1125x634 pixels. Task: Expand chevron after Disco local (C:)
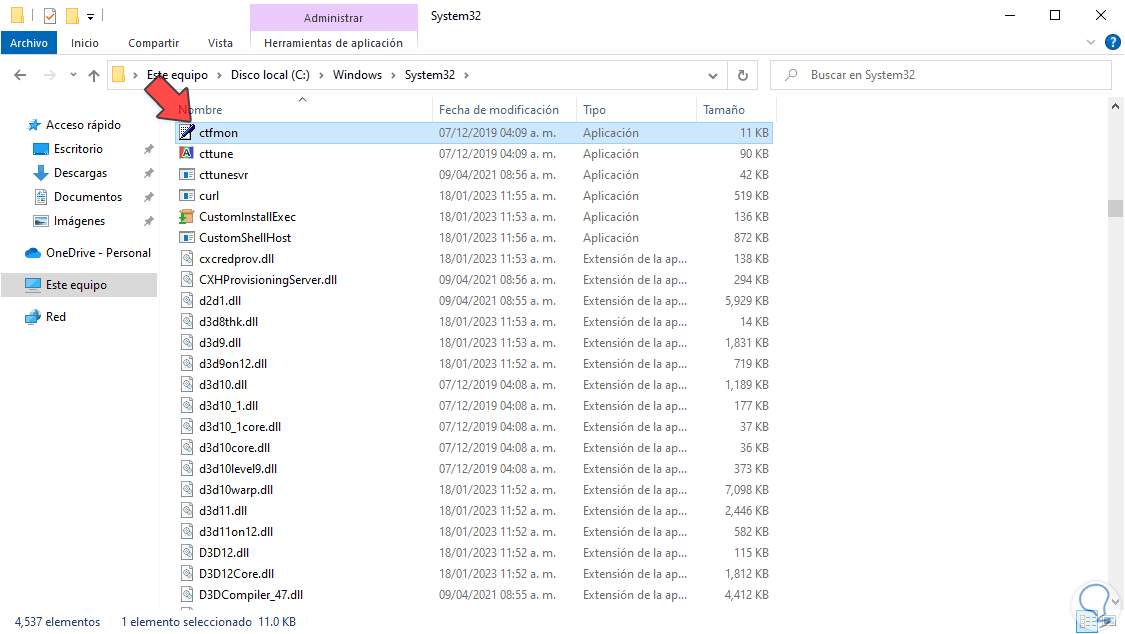[x=321, y=75]
